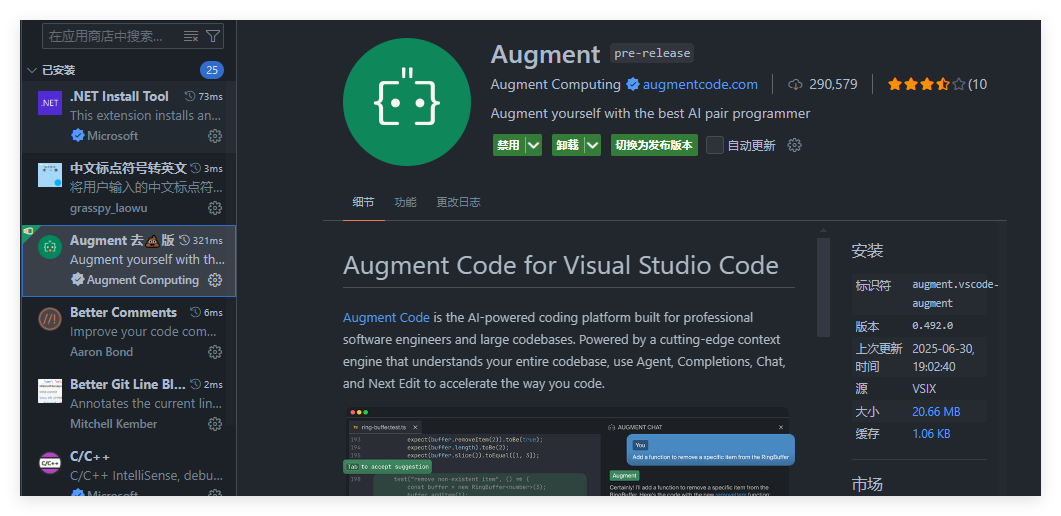The height and width of the screenshot is (516, 1061).
Task: Click the star rating of Augment
Action: [x=926, y=85]
